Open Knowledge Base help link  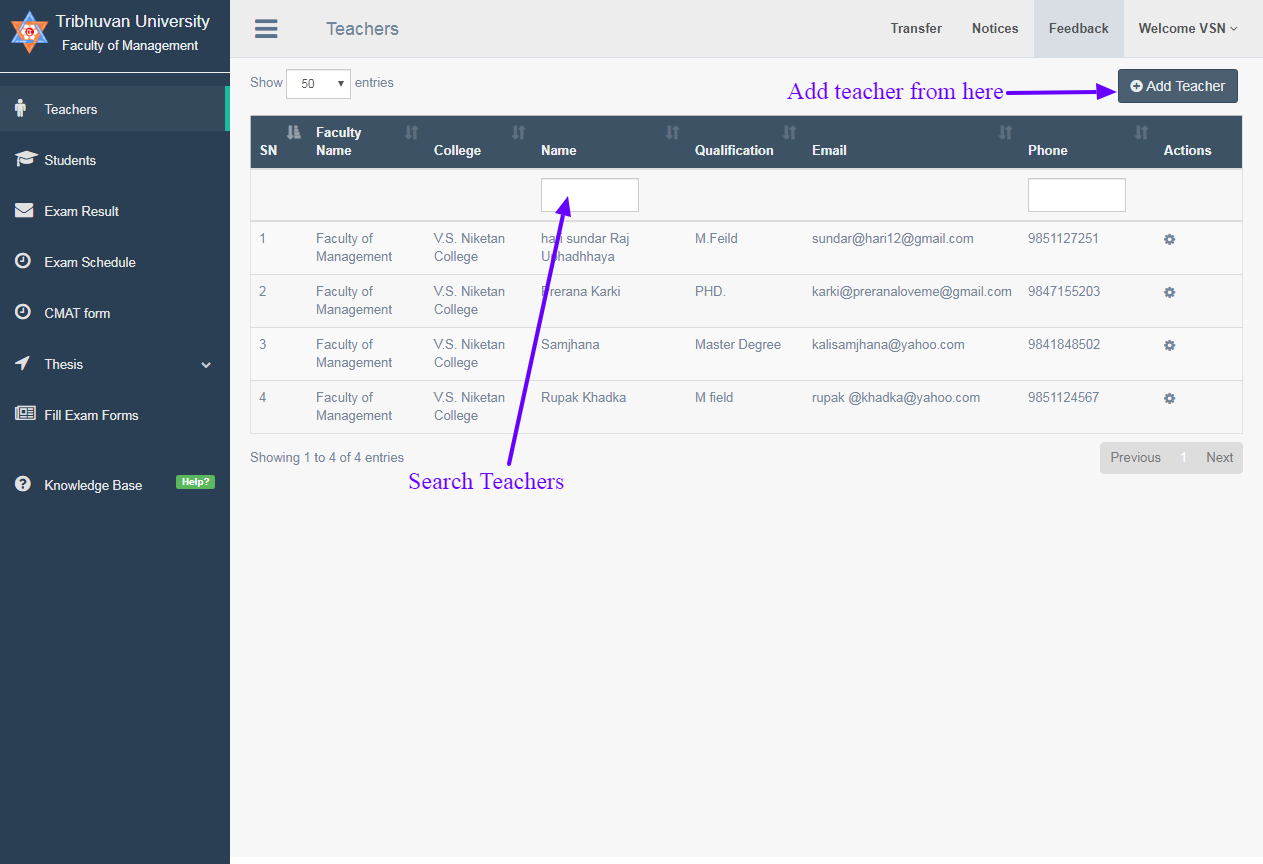point(93,485)
